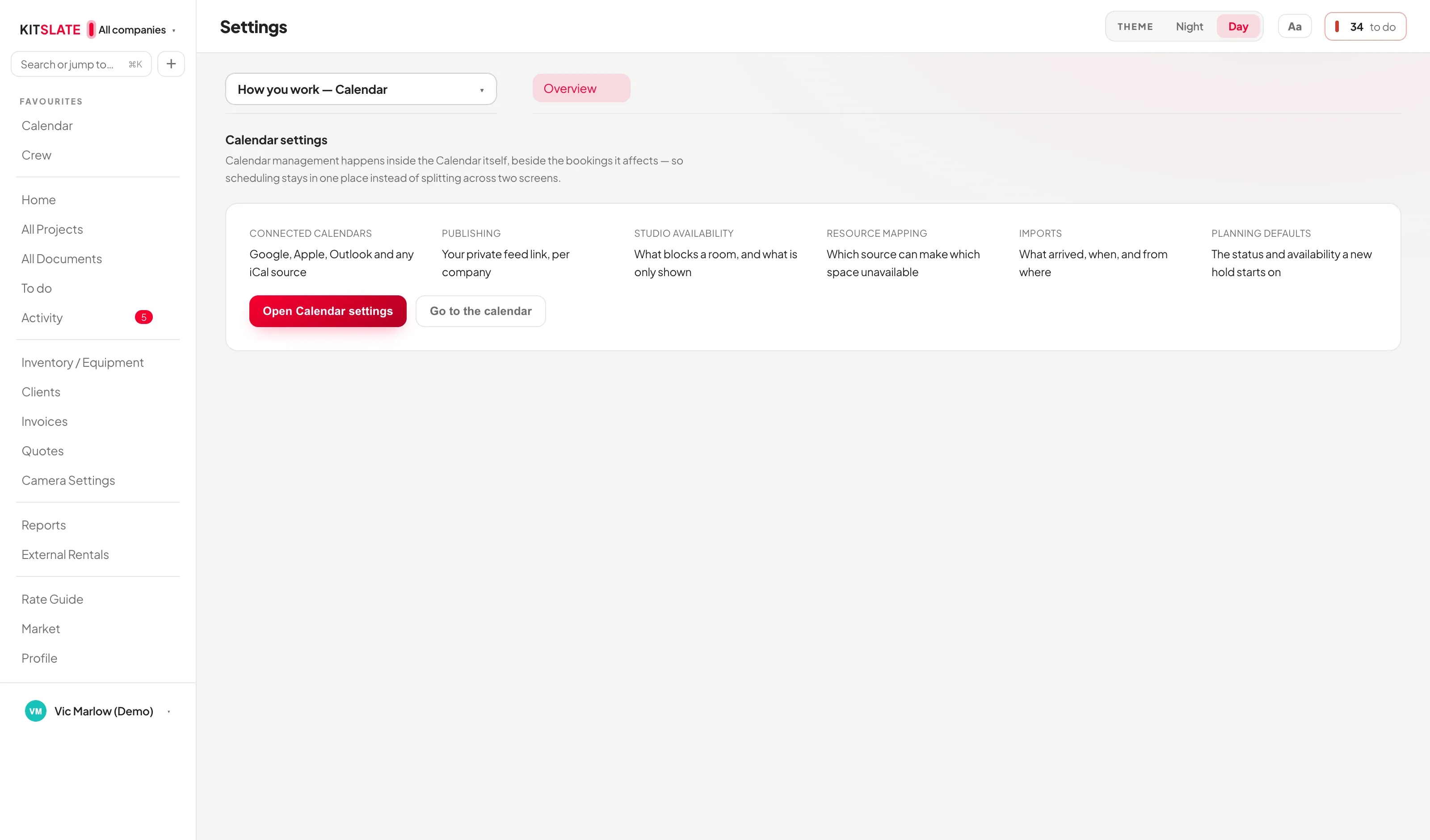Click Open Calendar settings button
The width and height of the screenshot is (1430, 840).
(328, 311)
